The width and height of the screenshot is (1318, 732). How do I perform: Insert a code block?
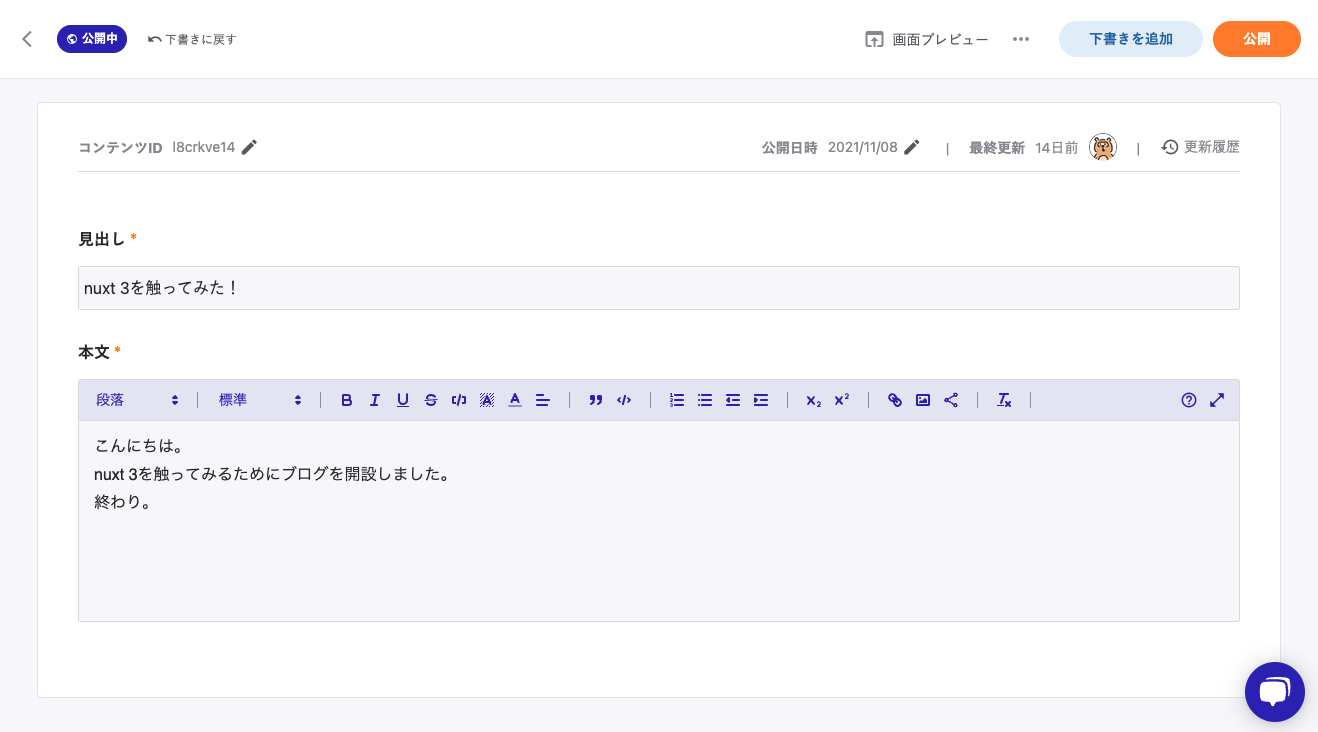tap(624, 400)
